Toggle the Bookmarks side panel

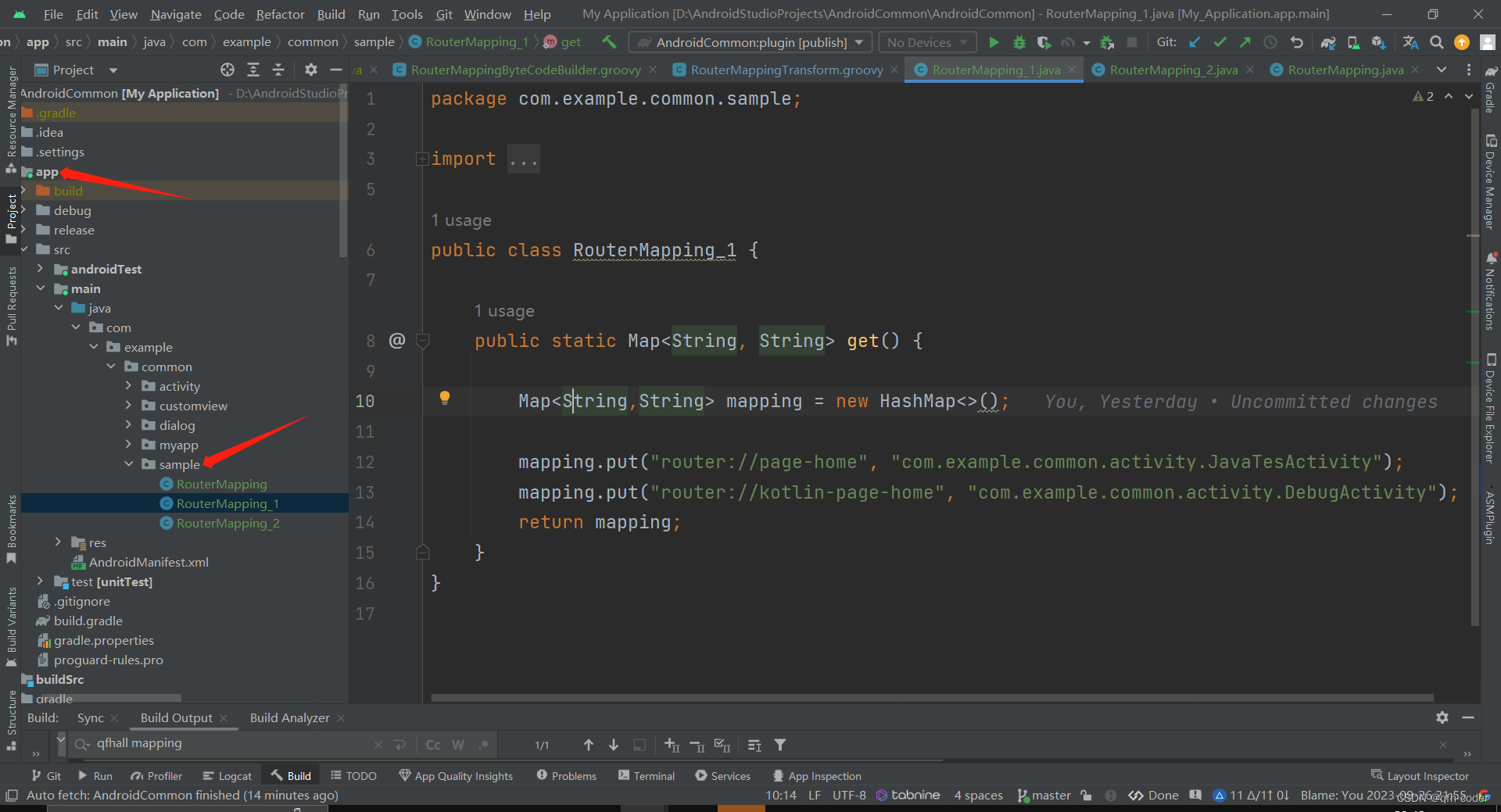click(x=11, y=528)
